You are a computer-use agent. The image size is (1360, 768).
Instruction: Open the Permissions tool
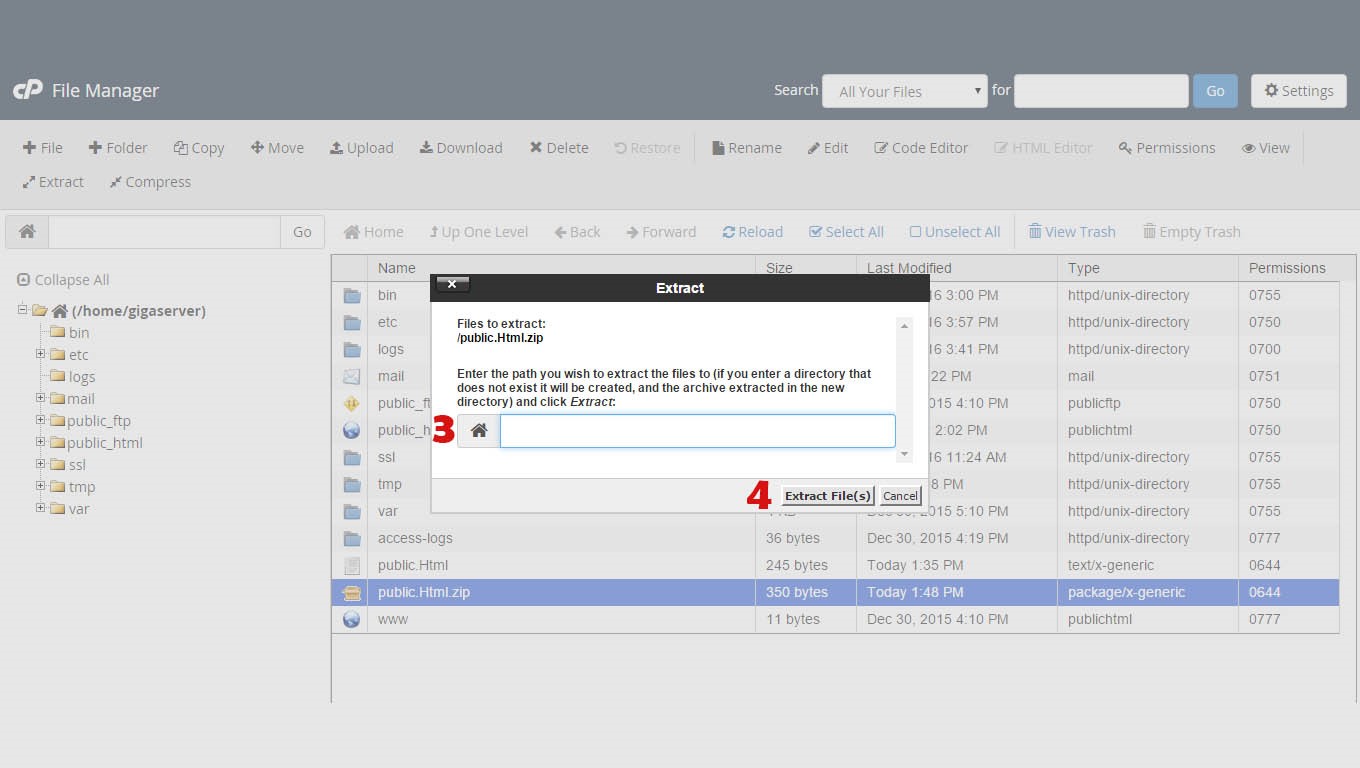click(x=1167, y=148)
